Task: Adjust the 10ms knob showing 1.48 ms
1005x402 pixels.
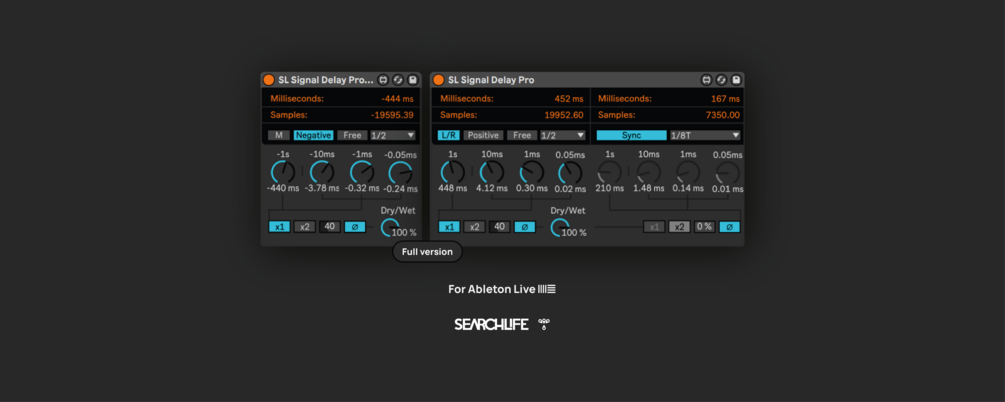Action: pyautogui.click(x=649, y=172)
